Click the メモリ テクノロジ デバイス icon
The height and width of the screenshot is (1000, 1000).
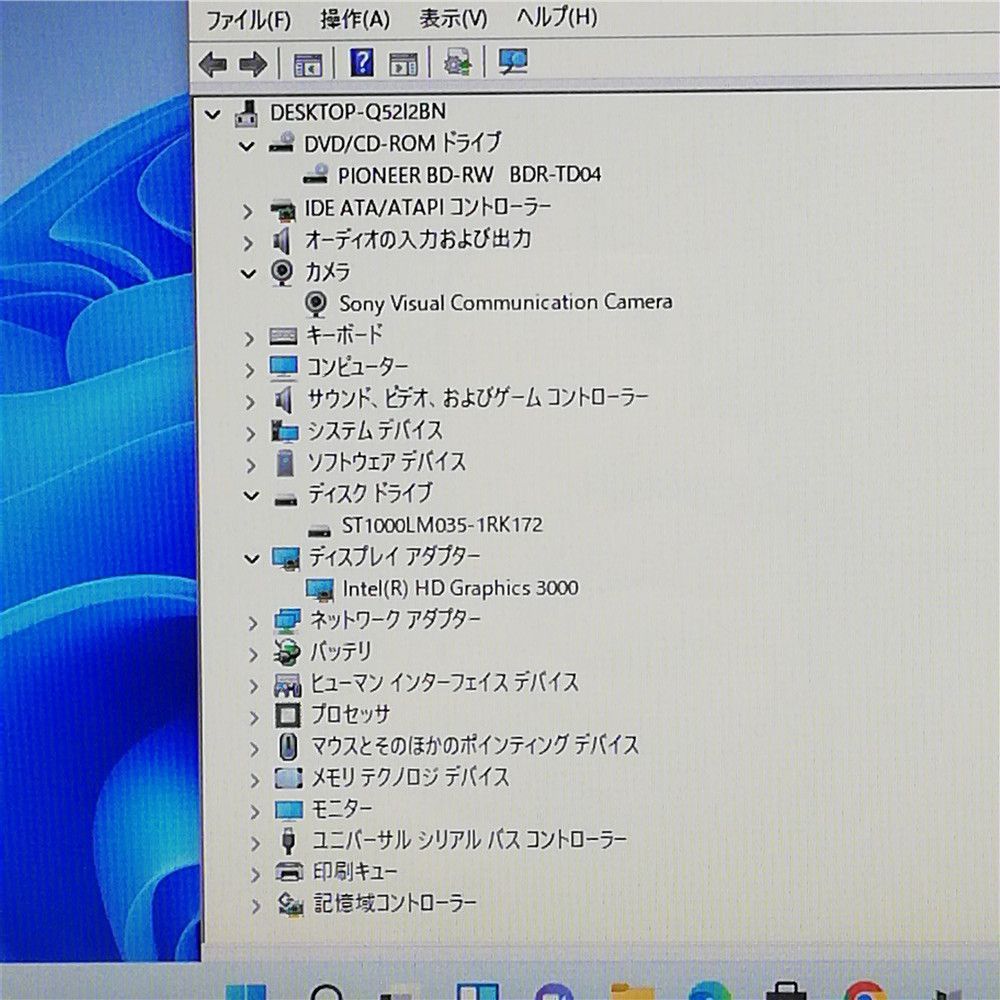coord(288,777)
